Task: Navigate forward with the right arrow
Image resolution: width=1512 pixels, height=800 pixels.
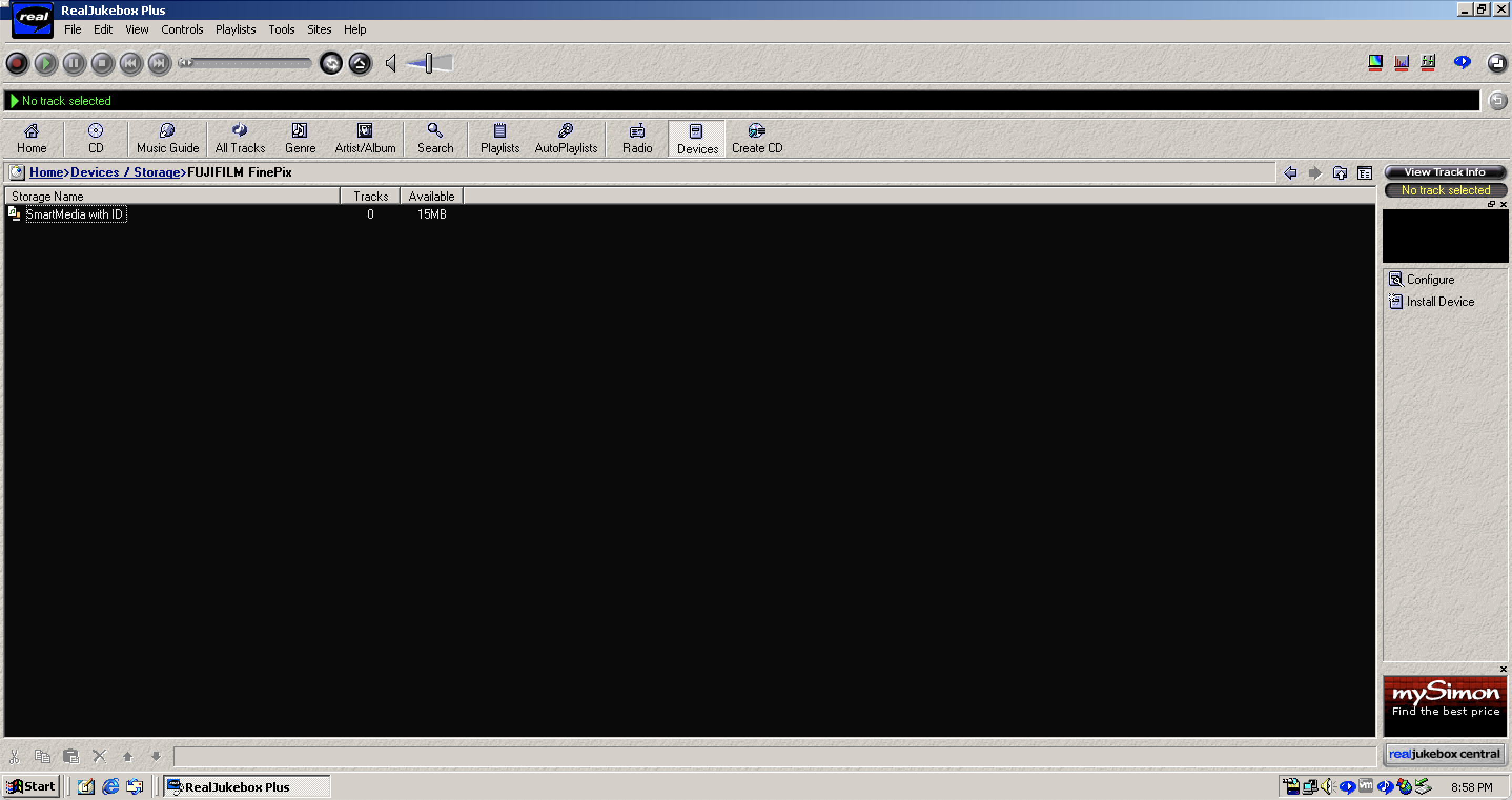Action: pyautogui.click(x=1315, y=172)
